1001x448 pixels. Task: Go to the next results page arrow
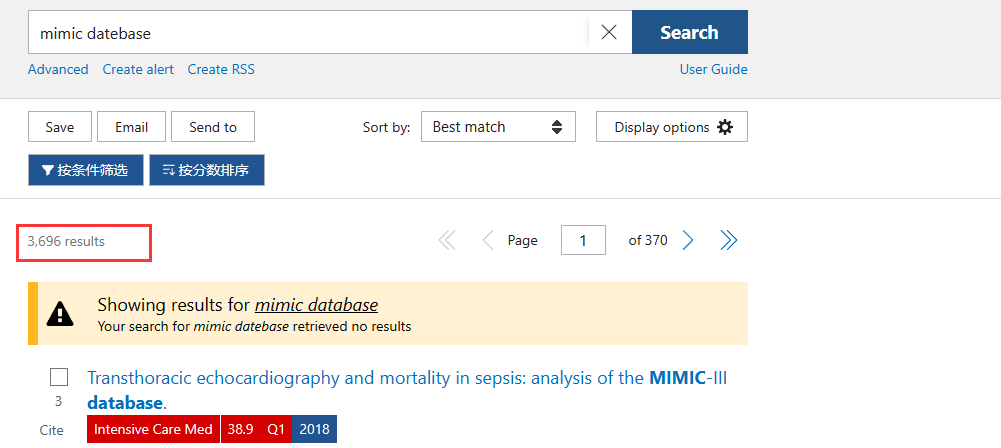pos(688,240)
